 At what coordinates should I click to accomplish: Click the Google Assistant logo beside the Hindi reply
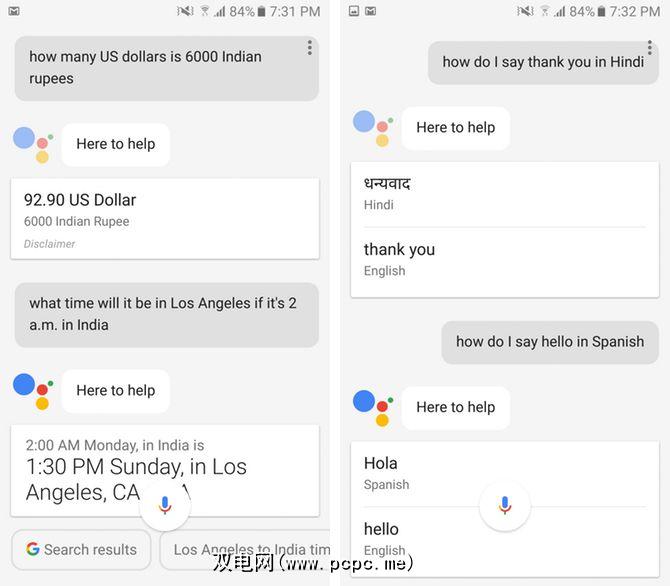(373, 128)
